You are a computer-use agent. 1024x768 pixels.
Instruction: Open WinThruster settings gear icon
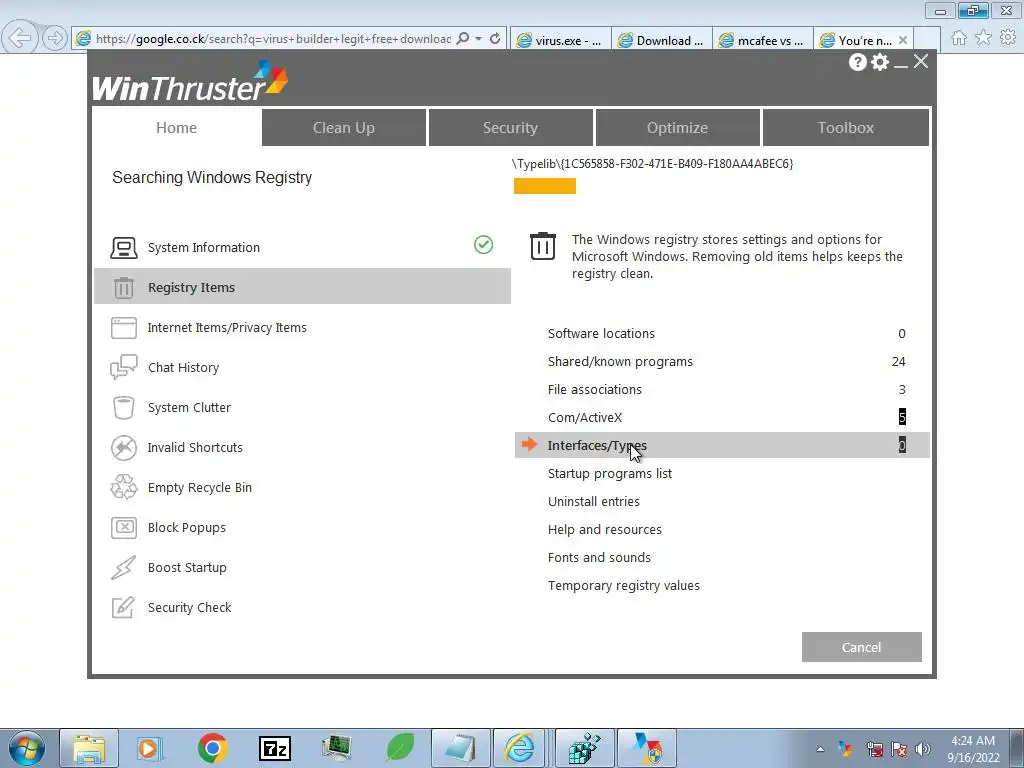click(x=880, y=62)
